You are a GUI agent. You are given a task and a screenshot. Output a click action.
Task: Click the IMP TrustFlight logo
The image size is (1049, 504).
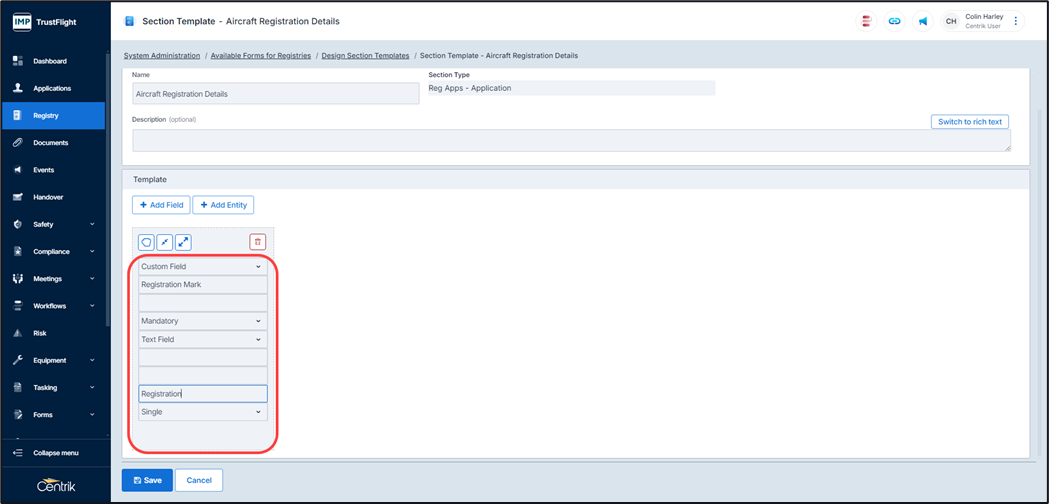(x=44, y=22)
